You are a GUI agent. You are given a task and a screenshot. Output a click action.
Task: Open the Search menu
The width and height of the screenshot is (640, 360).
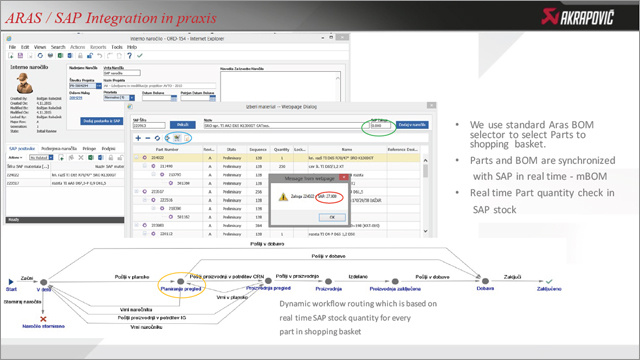click(x=58, y=47)
